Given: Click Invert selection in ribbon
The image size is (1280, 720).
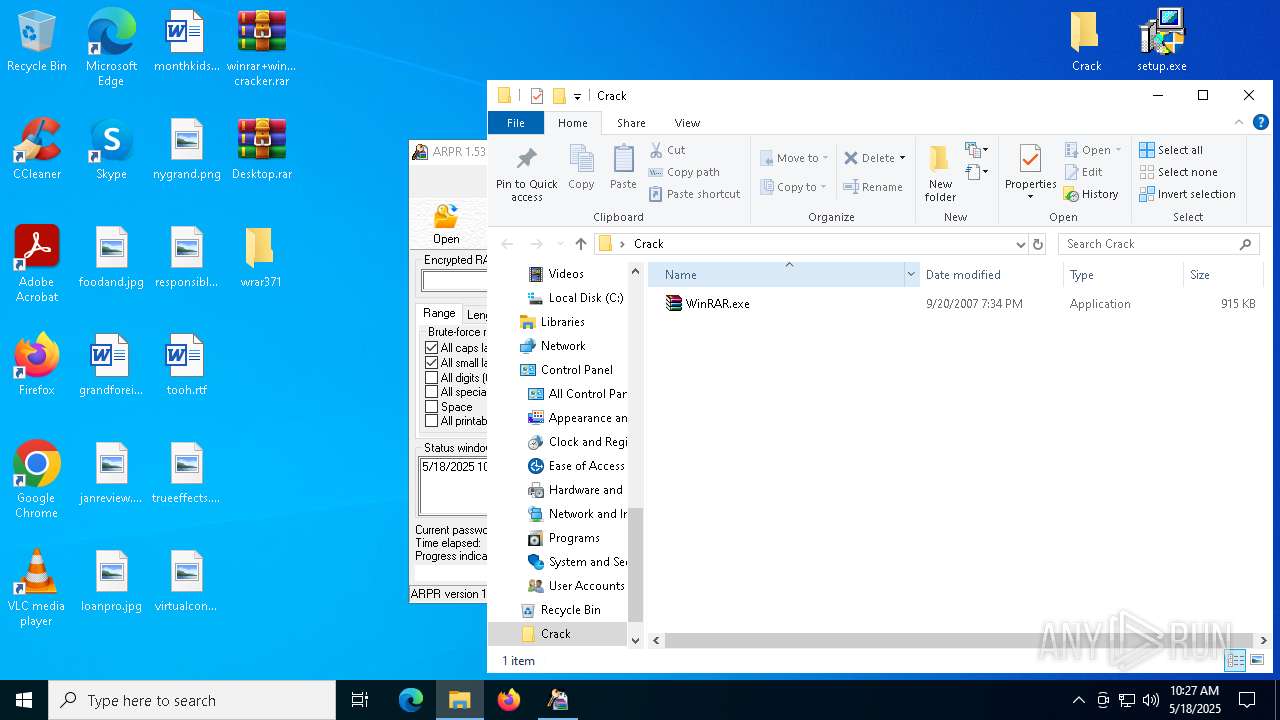Looking at the screenshot, I should coord(1187,194).
